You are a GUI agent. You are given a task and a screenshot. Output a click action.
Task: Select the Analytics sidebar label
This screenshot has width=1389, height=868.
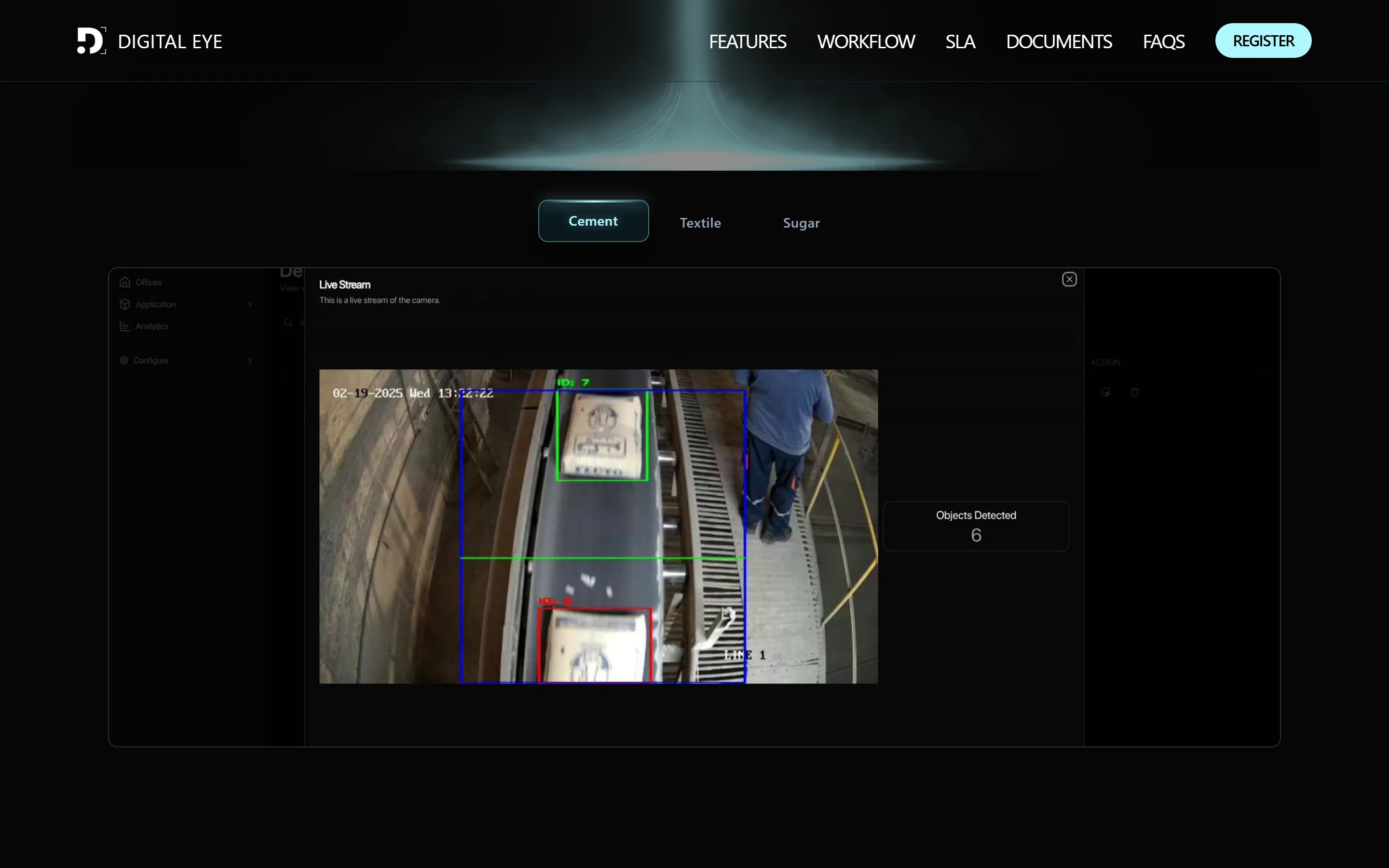coord(152,326)
